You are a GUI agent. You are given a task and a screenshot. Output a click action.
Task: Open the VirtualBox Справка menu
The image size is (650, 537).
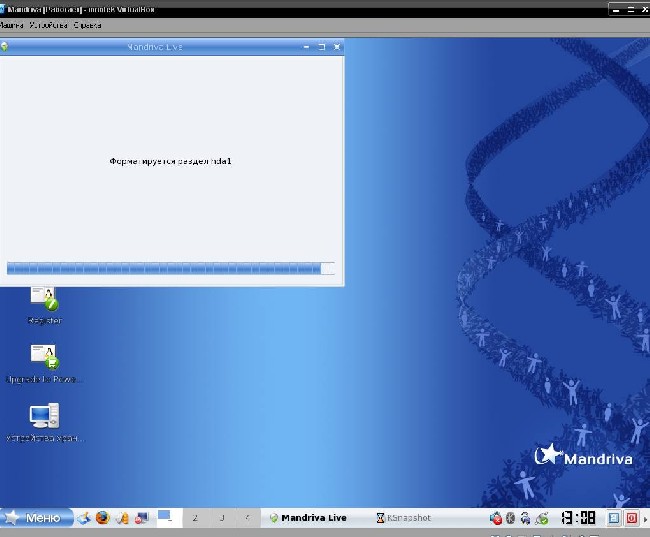[x=87, y=25]
